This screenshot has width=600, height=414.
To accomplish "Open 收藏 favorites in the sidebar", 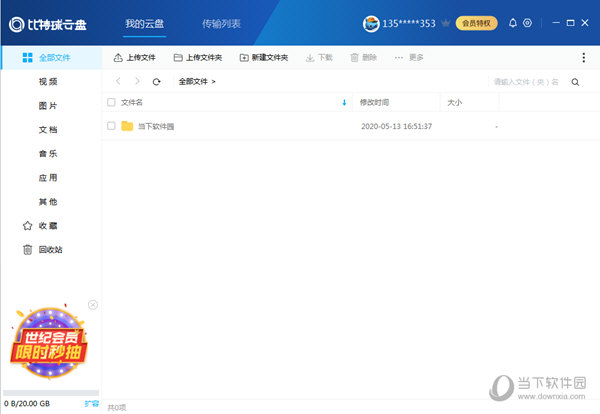I will (x=48, y=226).
